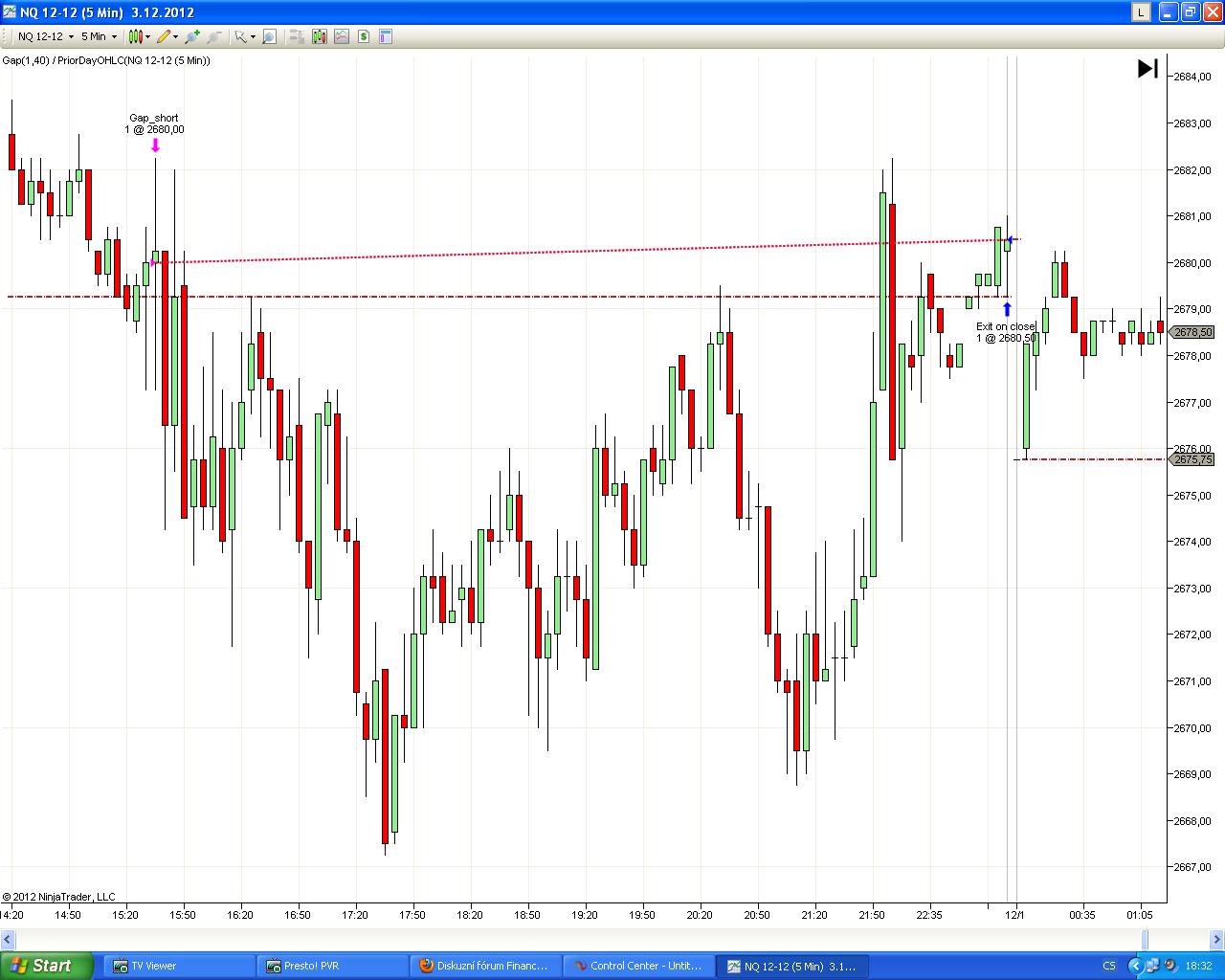This screenshot has width=1225, height=980.
Task: Open the strategies dollar sign icon
Action: point(364,36)
